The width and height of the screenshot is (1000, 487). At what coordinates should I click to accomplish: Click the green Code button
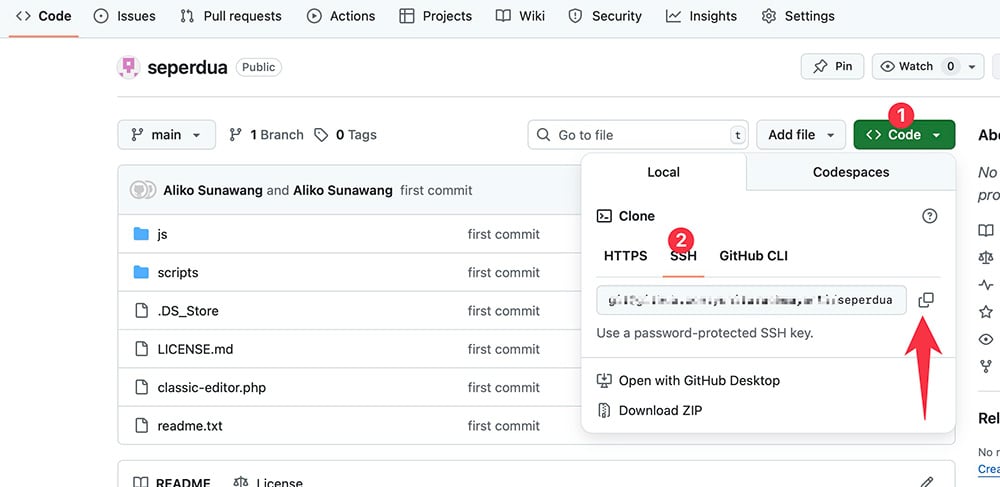tap(904, 134)
